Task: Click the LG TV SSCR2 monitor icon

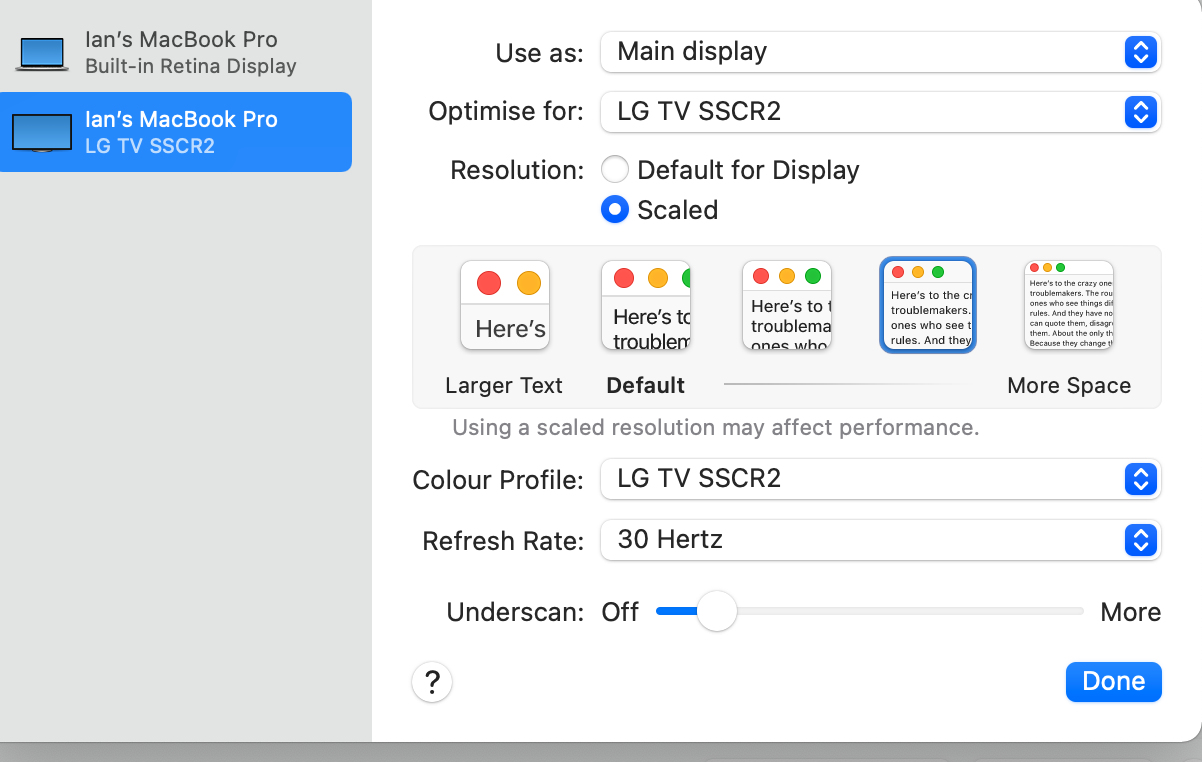Action: click(42, 132)
